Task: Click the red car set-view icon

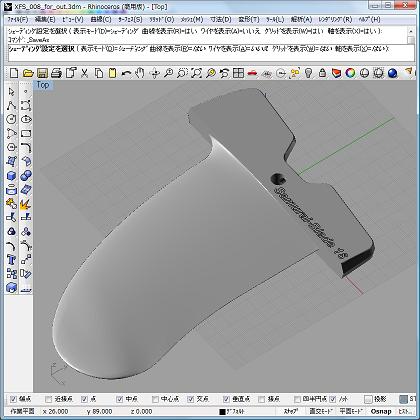Action: coord(253,73)
